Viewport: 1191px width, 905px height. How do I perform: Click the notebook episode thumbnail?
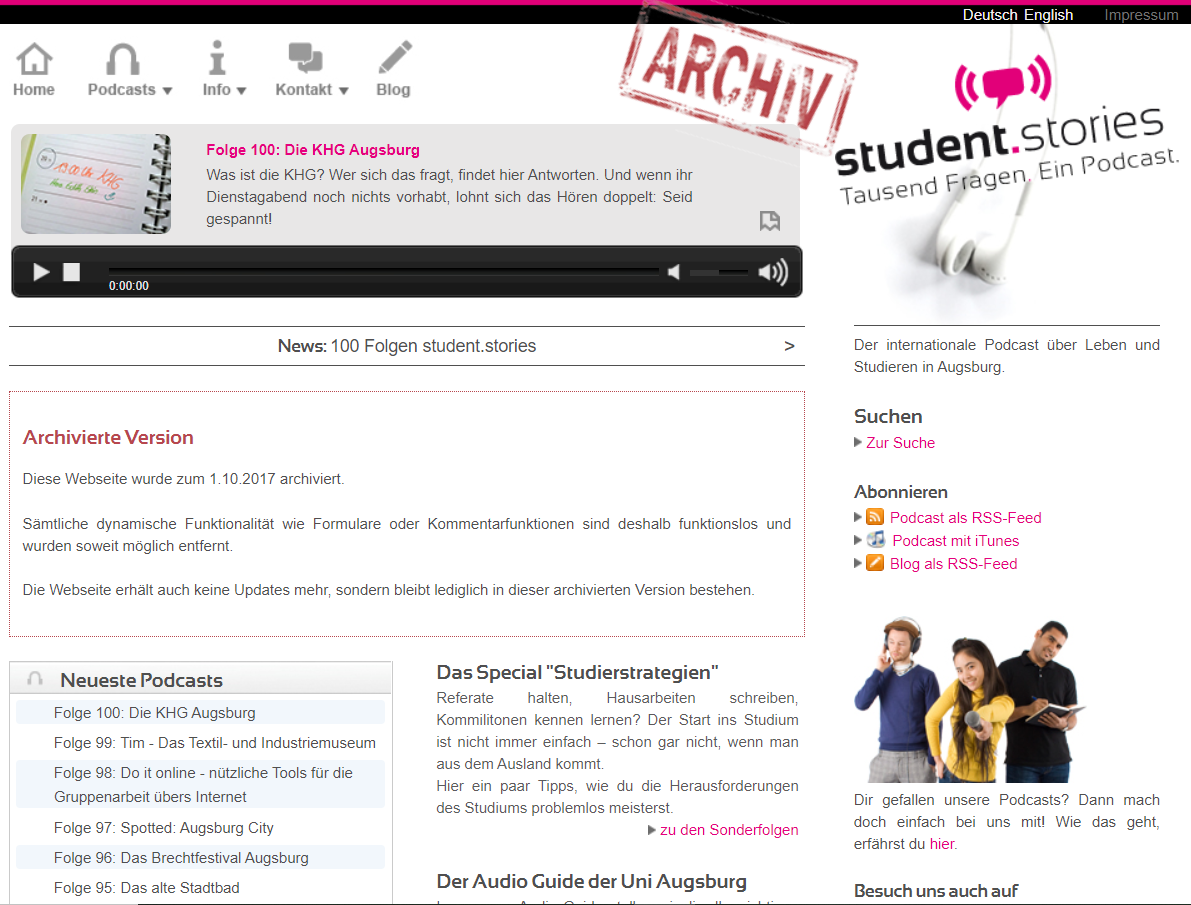coord(96,184)
